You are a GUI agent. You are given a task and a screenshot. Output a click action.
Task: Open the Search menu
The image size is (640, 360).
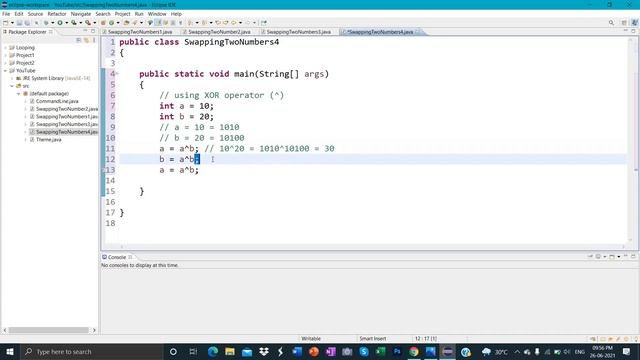point(103,14)
